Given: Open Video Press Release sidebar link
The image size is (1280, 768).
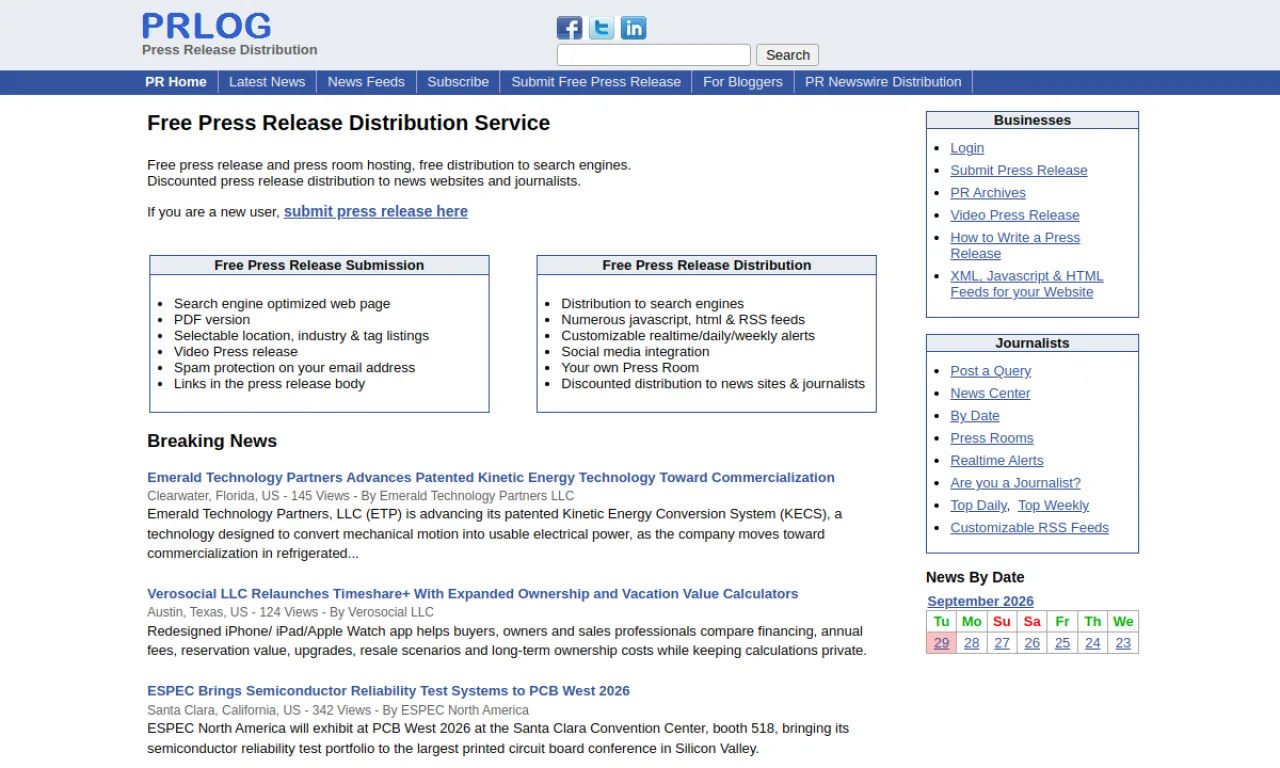Looking at the screenshot, I should click(x=1015, y=215).
